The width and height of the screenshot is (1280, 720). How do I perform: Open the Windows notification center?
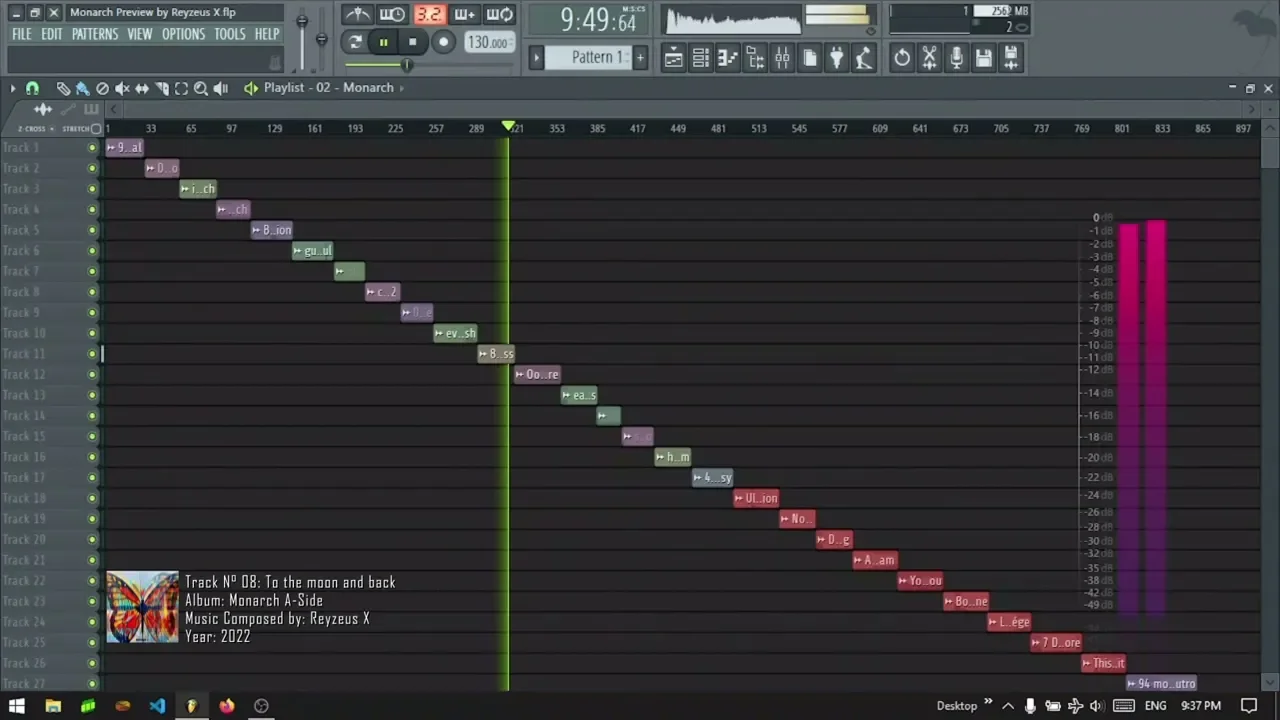1249,706
